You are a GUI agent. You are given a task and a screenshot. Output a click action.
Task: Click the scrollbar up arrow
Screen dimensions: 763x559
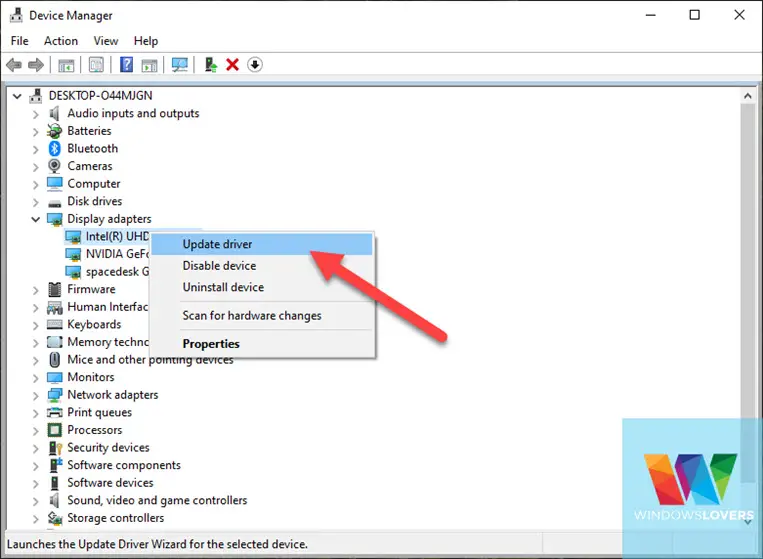pos(748,96)
